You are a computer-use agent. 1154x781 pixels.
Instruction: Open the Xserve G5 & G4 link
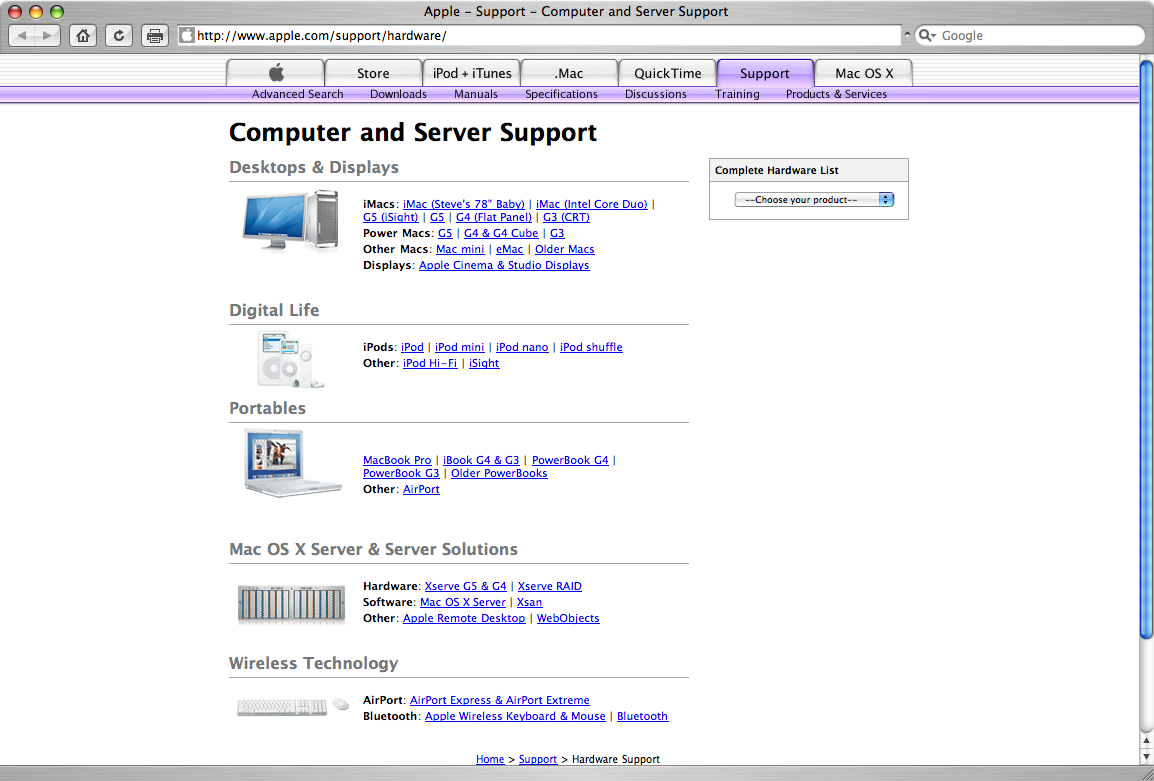(x=466, y=587)
